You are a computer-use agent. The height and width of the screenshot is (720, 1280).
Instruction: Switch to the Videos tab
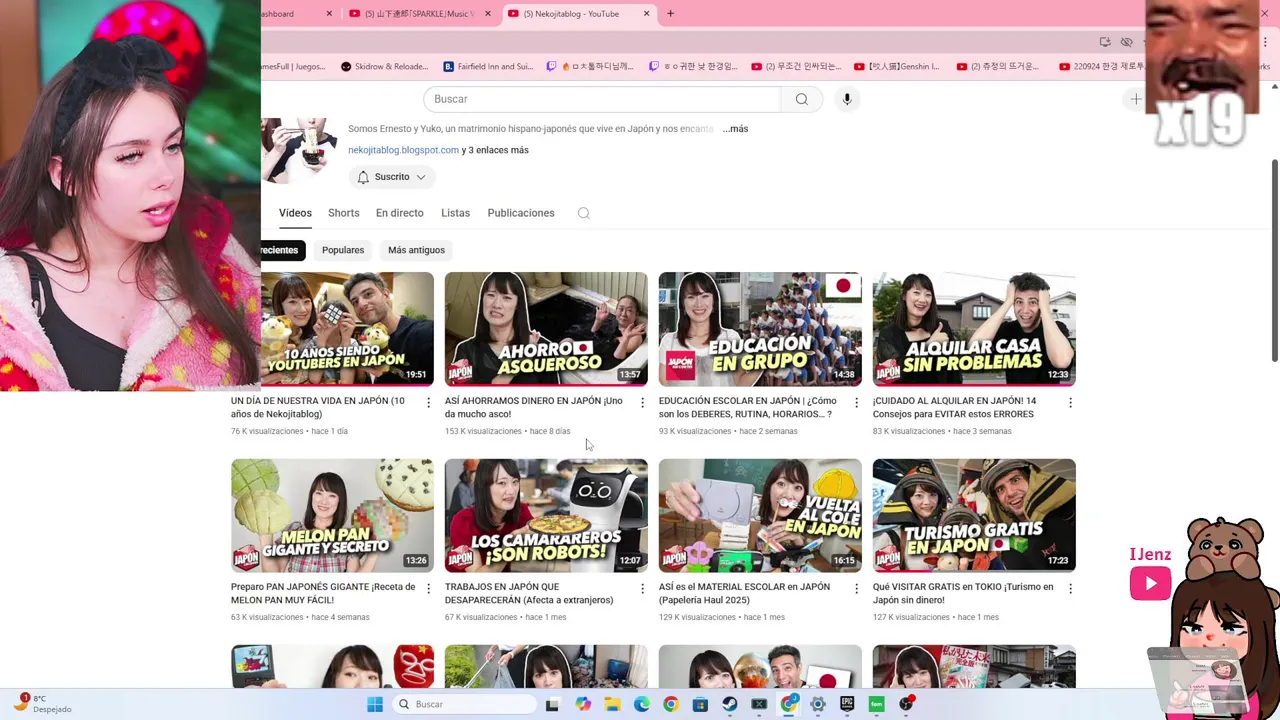click(x=295, y=213)
